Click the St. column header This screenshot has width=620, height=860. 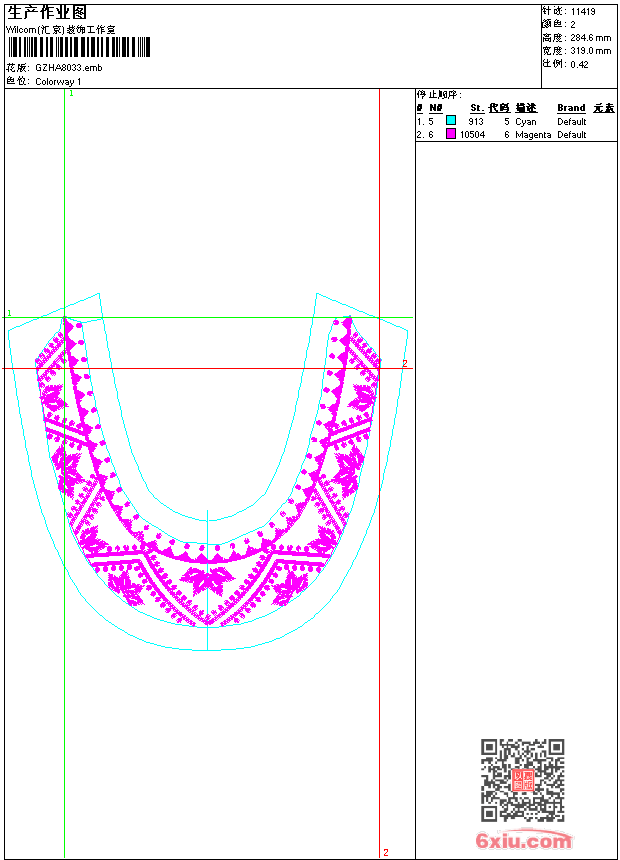(477, 108)
